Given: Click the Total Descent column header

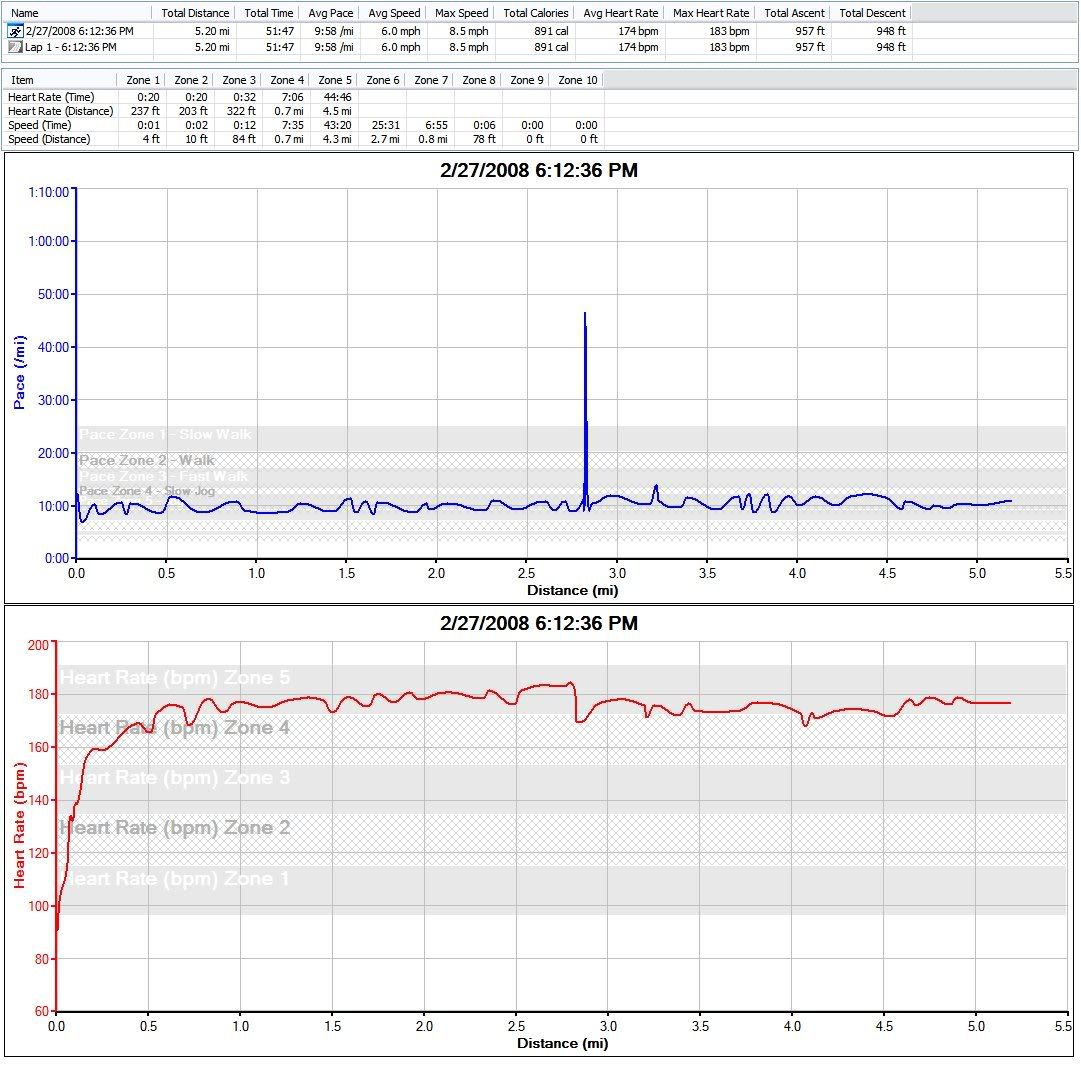Looking at the screenshot, I should coord(872,13).
